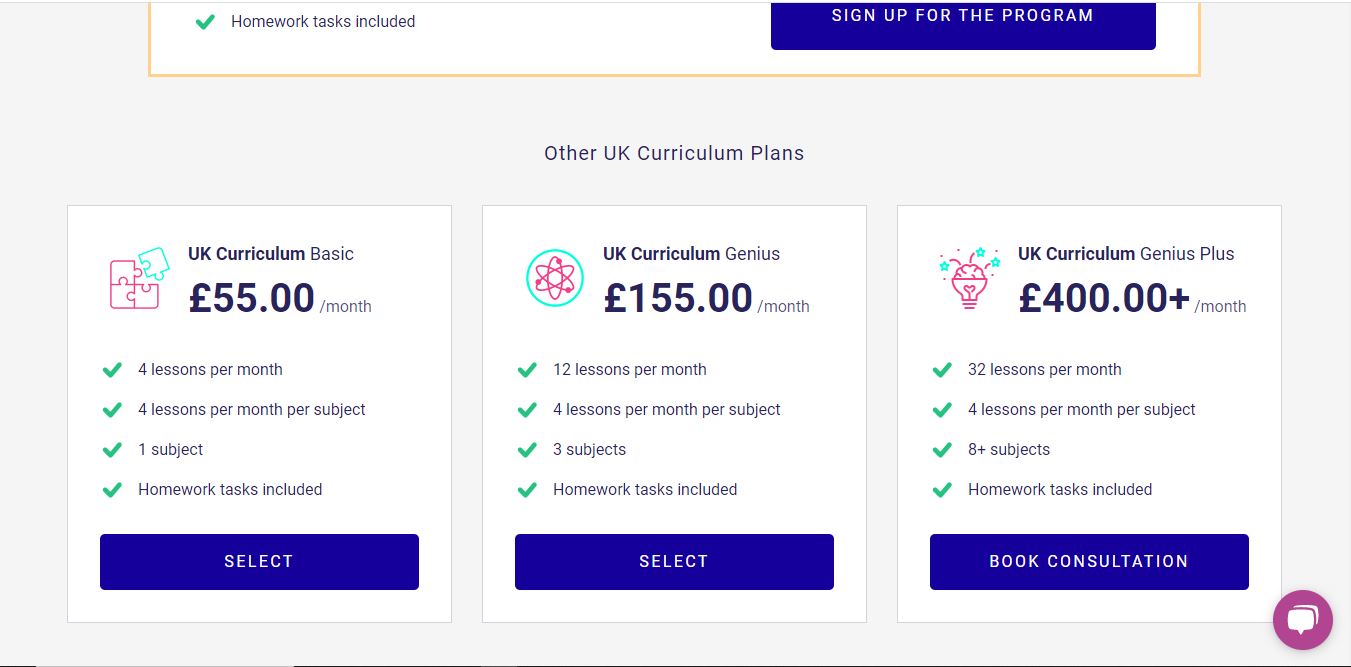Select the UK Curriculum Genius plan
The height and width of the screenshot is (667, 1351).
pyautogui.click(x=674, y=562)
